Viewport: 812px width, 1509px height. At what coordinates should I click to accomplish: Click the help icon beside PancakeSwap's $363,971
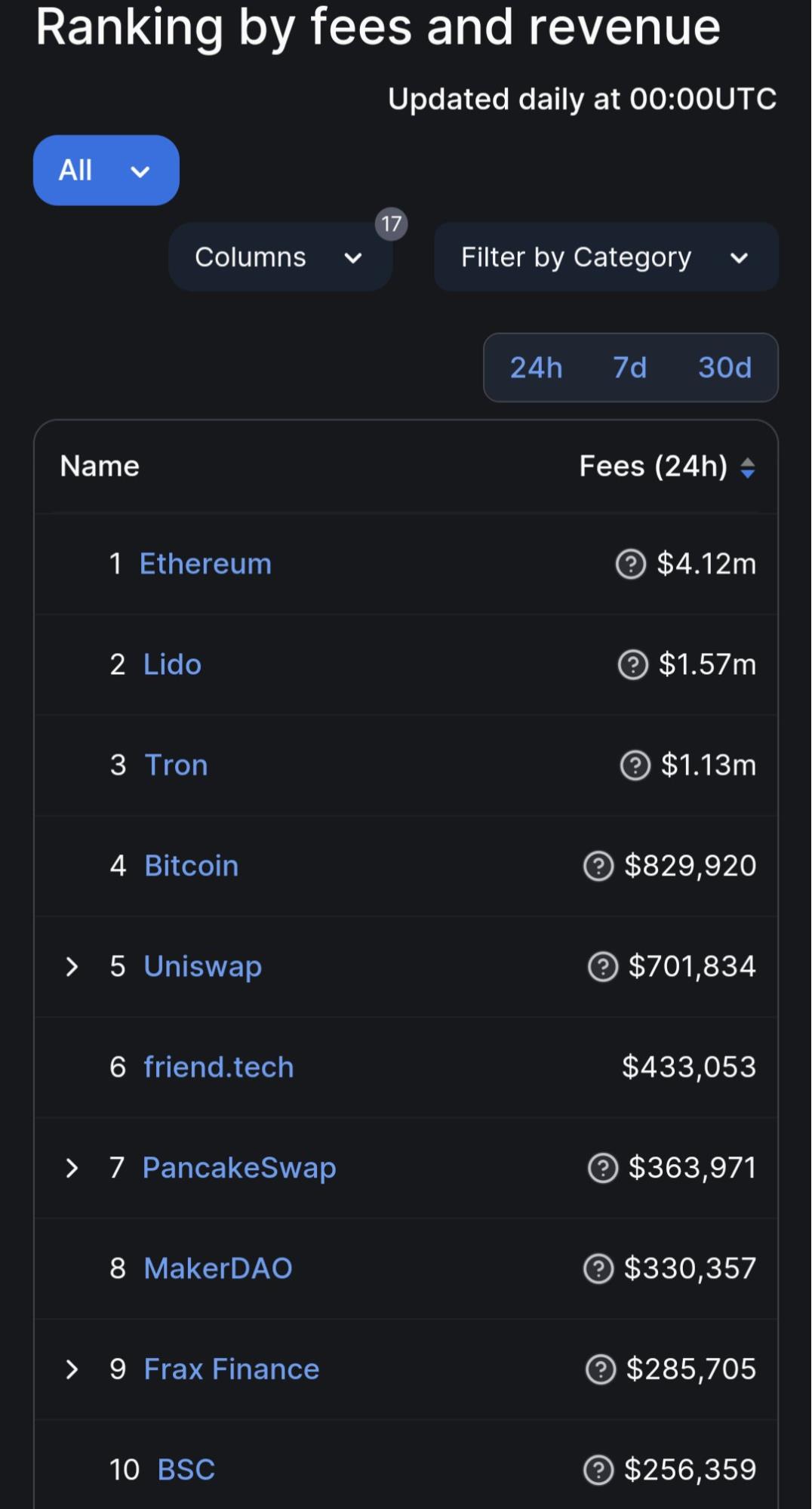click(x=603, y=1168)
